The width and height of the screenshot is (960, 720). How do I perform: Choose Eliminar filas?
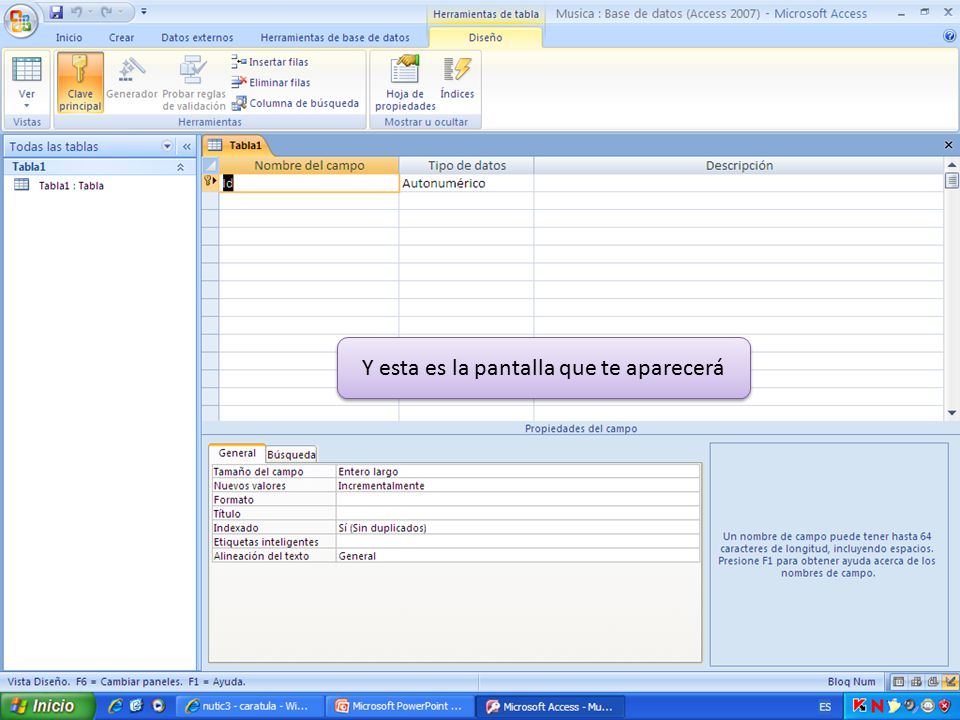pos(271,82)
